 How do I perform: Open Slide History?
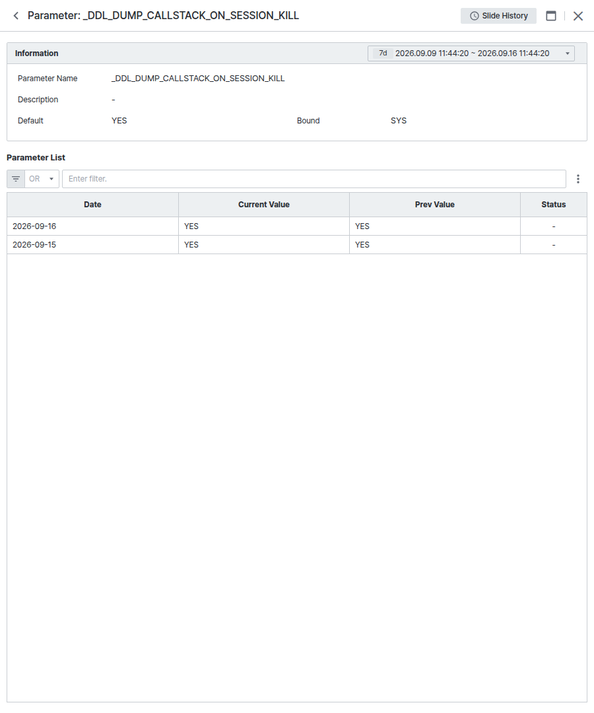click(x=498, y=16)
